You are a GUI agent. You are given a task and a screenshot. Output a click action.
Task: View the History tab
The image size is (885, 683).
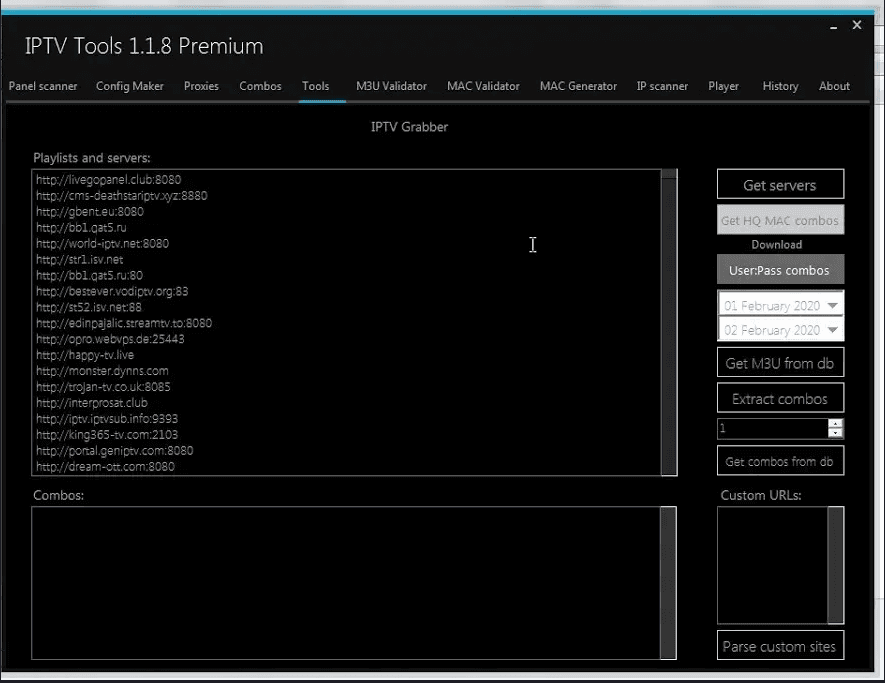click(780, 86)
